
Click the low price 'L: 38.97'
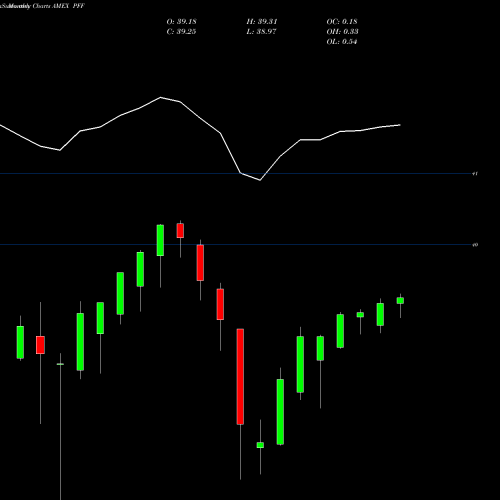click(262, 32)
